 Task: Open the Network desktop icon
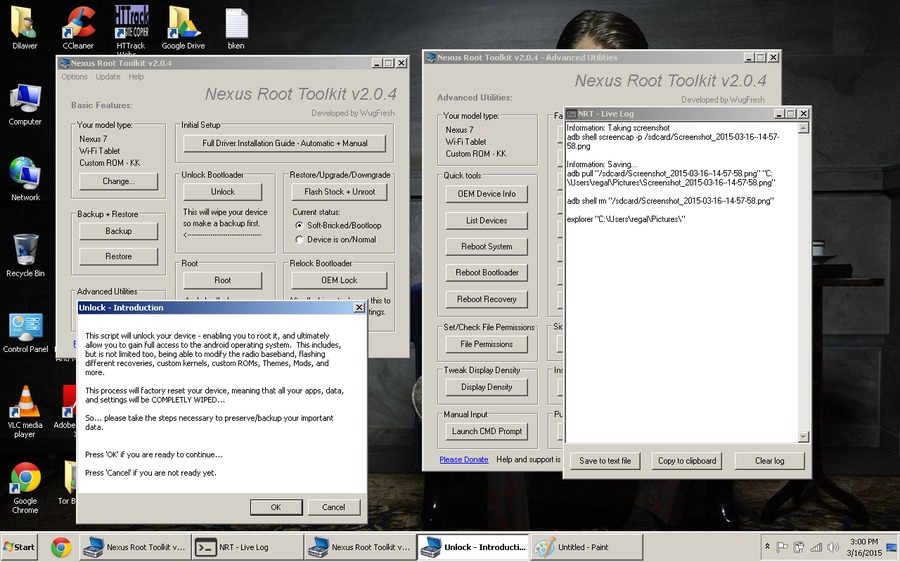tap(25, 179)
